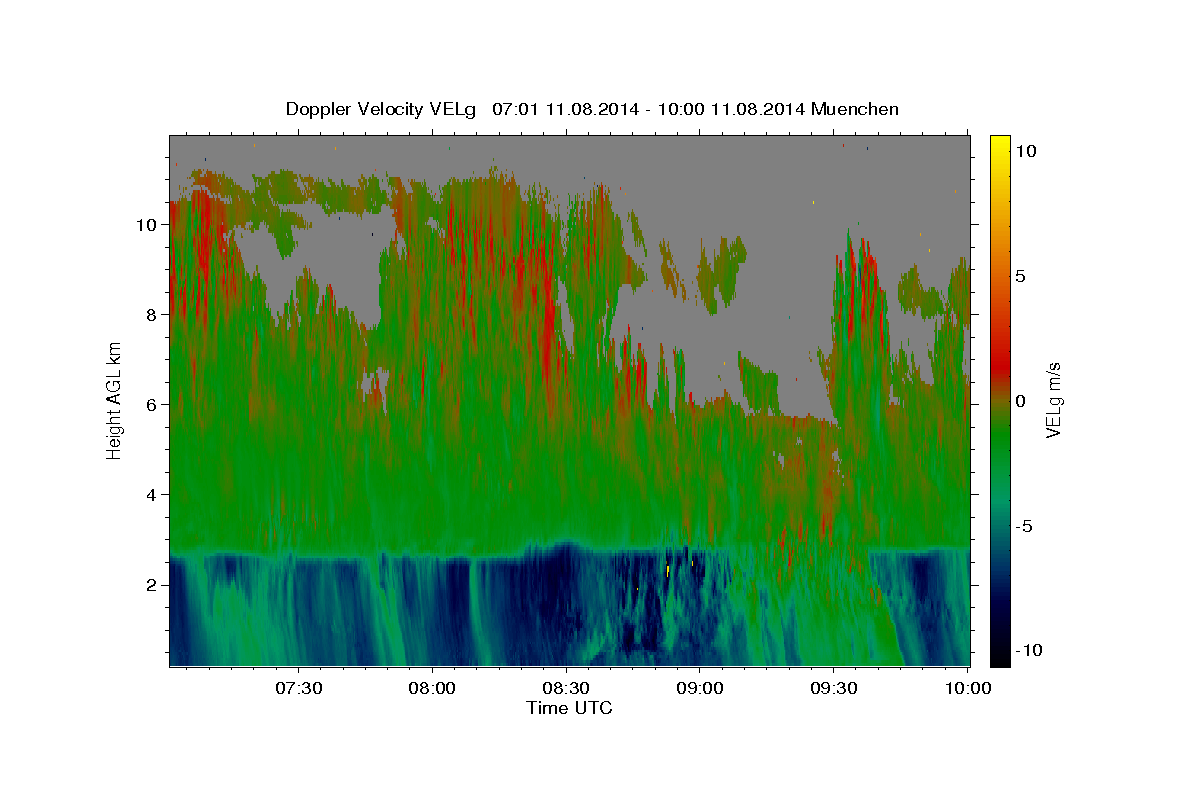Click the height axis label '2'

(x=151, y=585)
